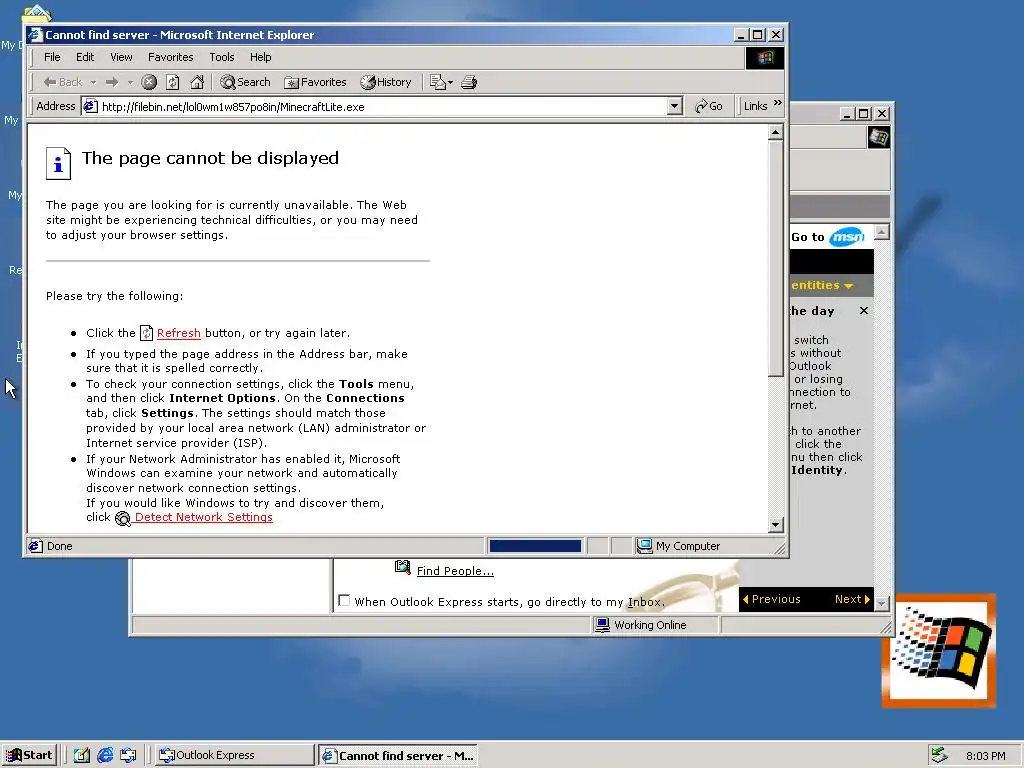Image resolution: width=1024 pixels, height=768 pixels.
Task: Click the Forward arrow in IE toolbar
Action: pyautogui.click(x=112, y=82)
